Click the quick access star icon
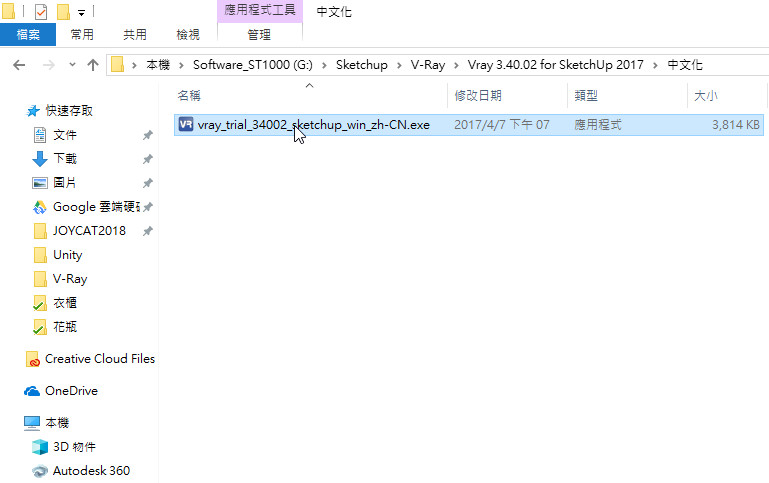The width and height of the screenshot is (769, 483). click(x=33, y=111)
